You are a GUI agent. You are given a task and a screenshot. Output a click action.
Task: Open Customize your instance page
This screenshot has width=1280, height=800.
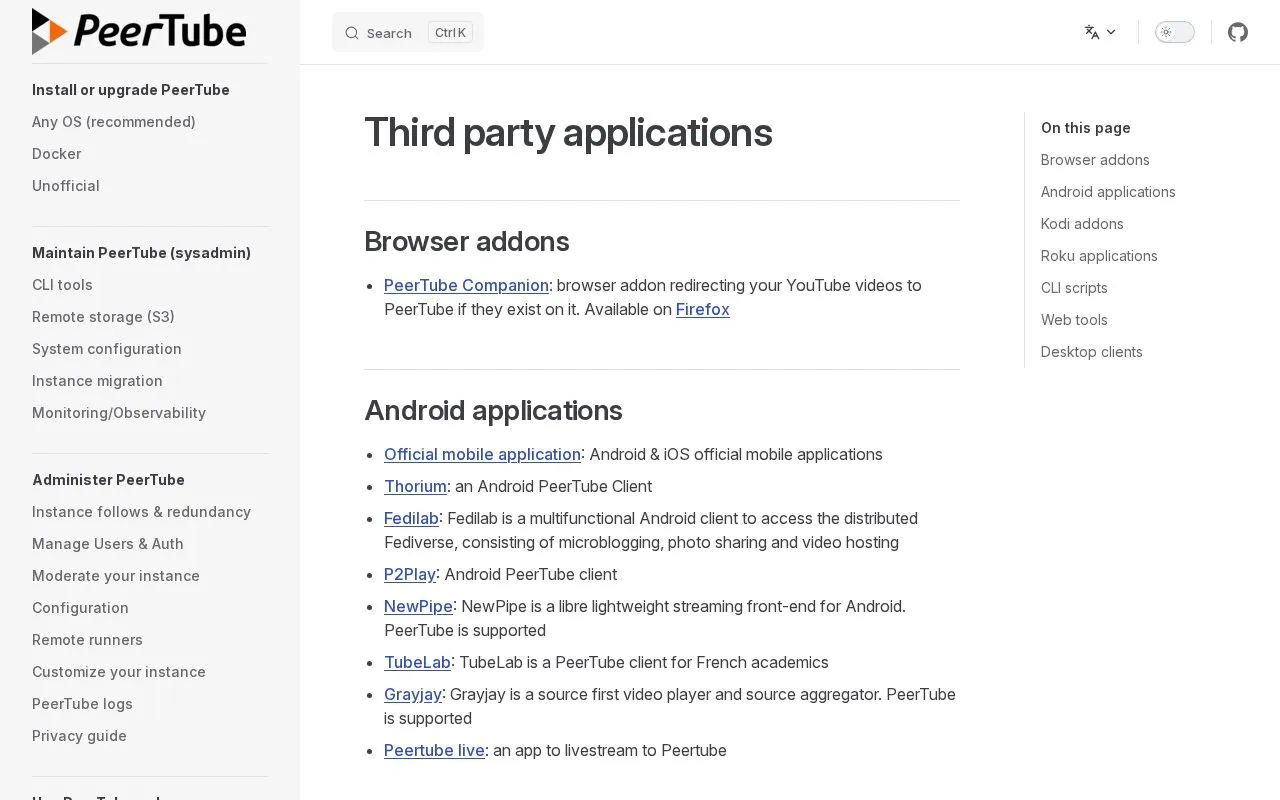pyautogui.click(x=119, y=672)
